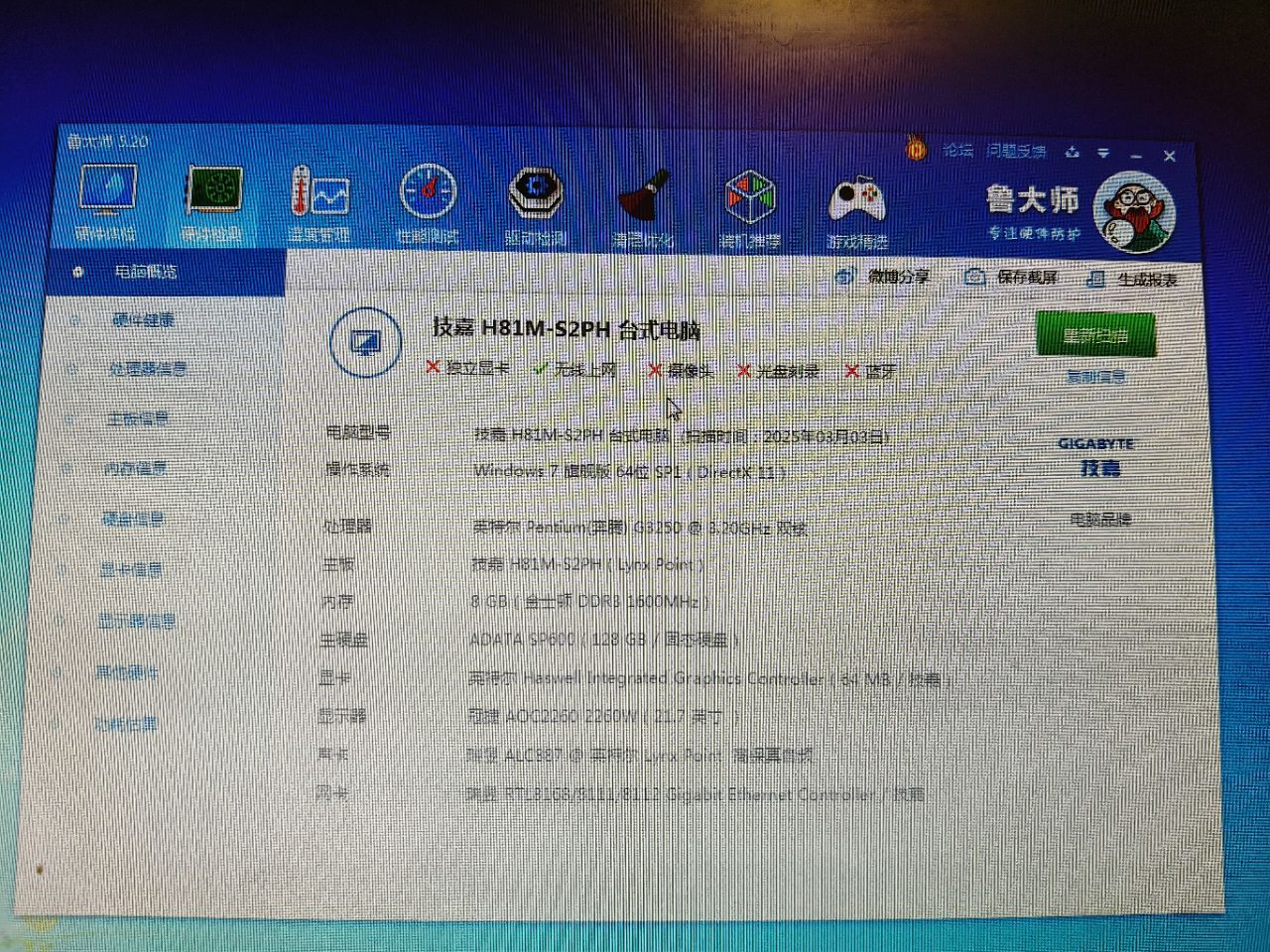Click the 微博分享 share icon
This screenshot has height=952, width=1270.
pyautogui.click(x=885, y=277)
